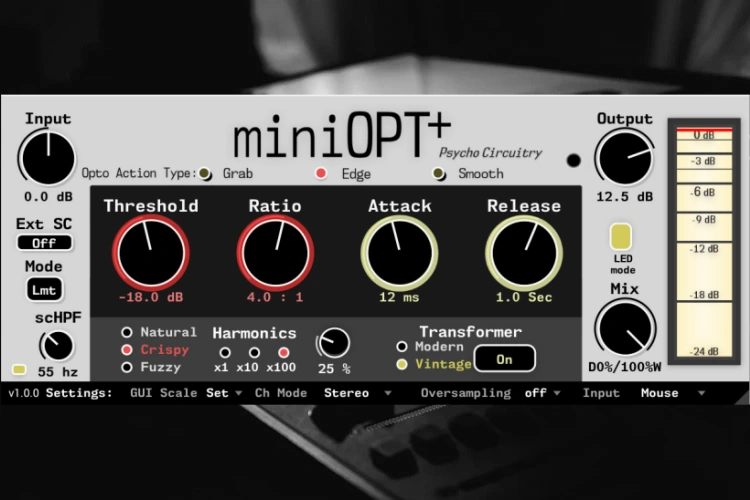Click the Attack knob
Image resolution: width=750 pixels, height=500 pixels.
[x=399, y=253]
